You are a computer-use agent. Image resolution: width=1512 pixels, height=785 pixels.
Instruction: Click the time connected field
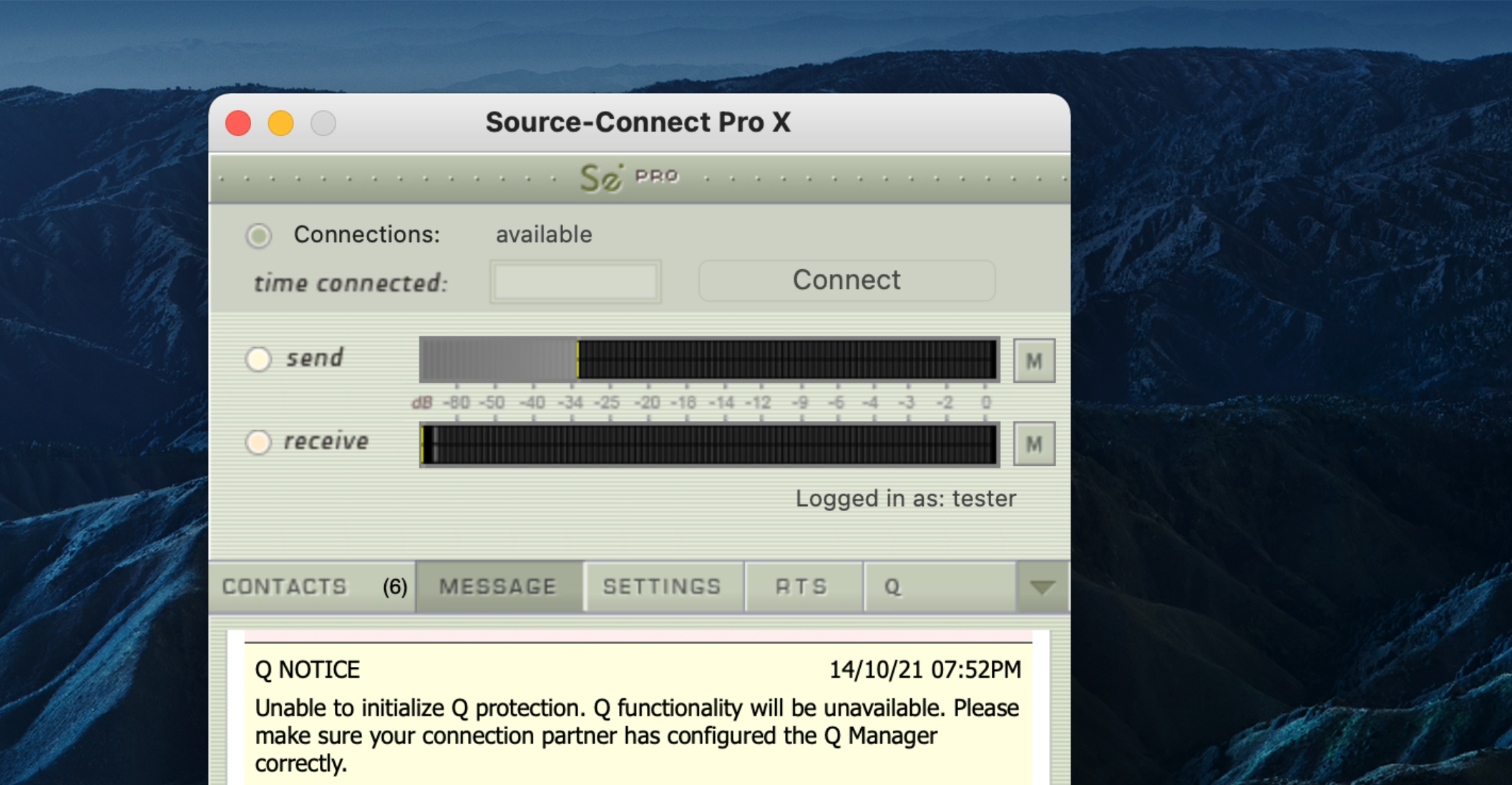click(x=575, y=282)
